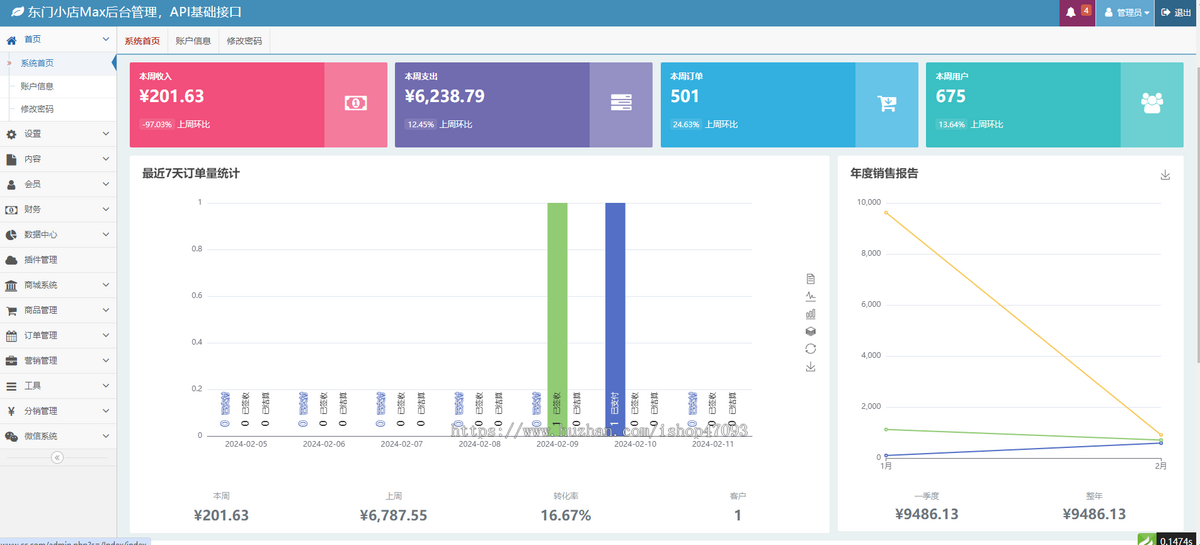The image size is (1200, 545).
Task: Click restore/refresh icon in chart toolbox
Action: [811, 348]
